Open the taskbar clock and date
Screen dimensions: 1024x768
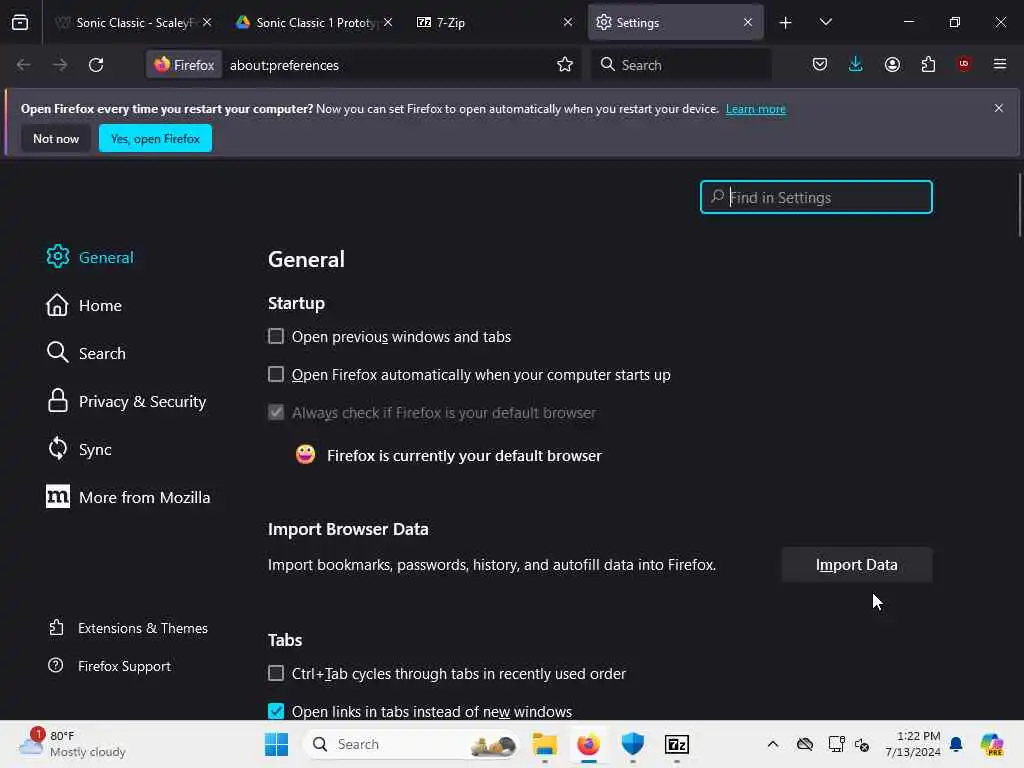point(912,744)
